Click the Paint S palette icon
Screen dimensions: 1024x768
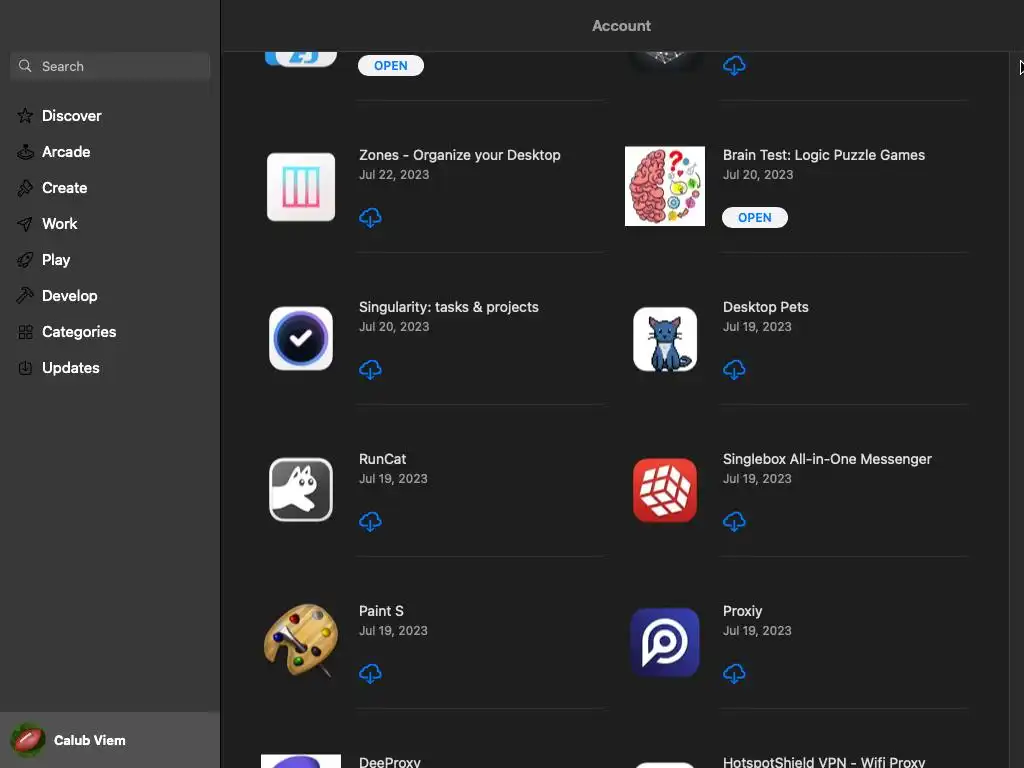(301, 641)
